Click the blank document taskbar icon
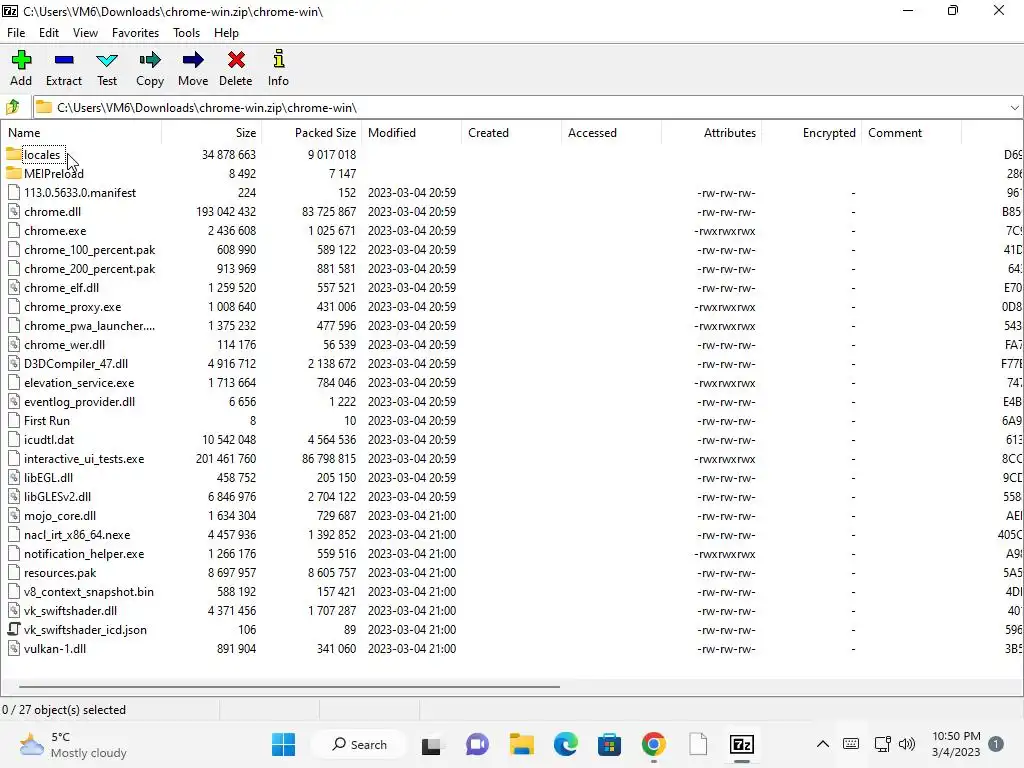This screenshot has width=1024, height=768. (698, 744)
